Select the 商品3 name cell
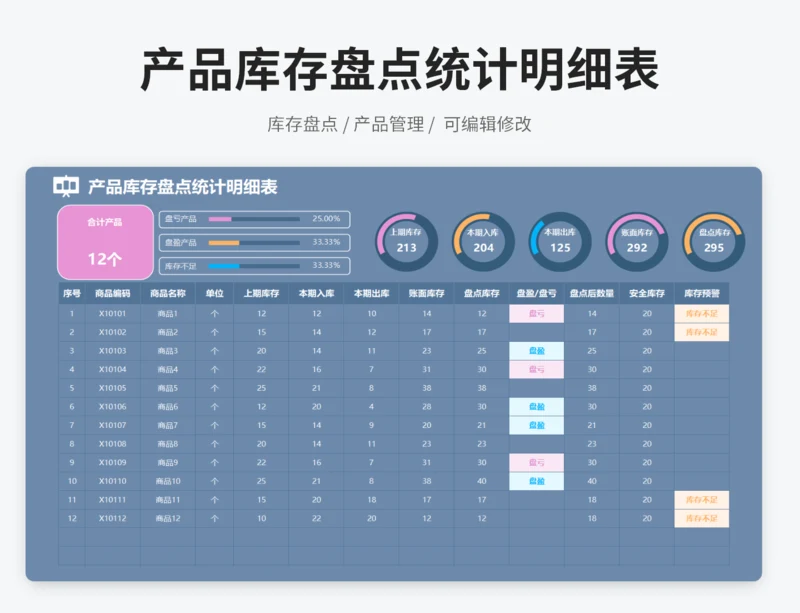The width and height of the screenshot is (800, 613). tap(168, 351)
